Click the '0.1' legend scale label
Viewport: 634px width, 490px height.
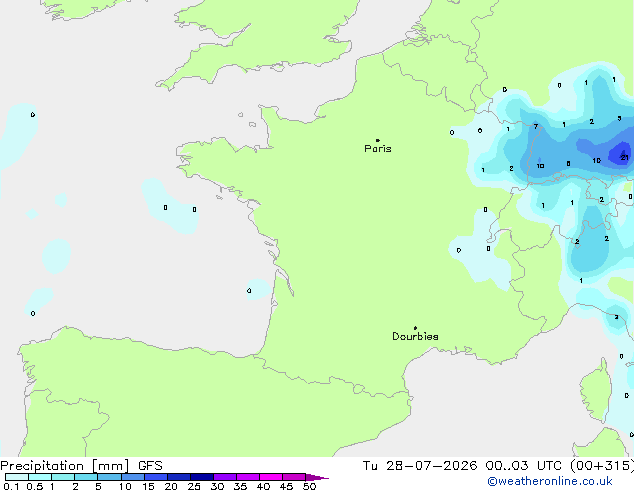[11, 486]
